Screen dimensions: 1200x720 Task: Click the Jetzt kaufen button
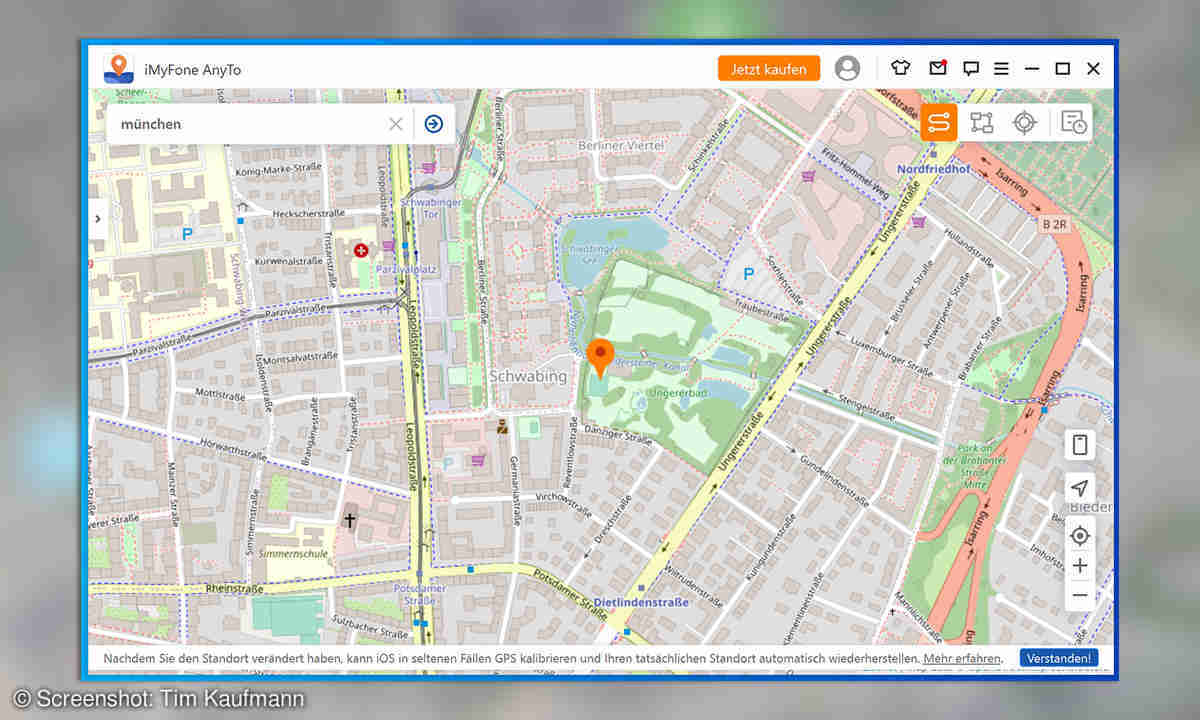point(768,69)
